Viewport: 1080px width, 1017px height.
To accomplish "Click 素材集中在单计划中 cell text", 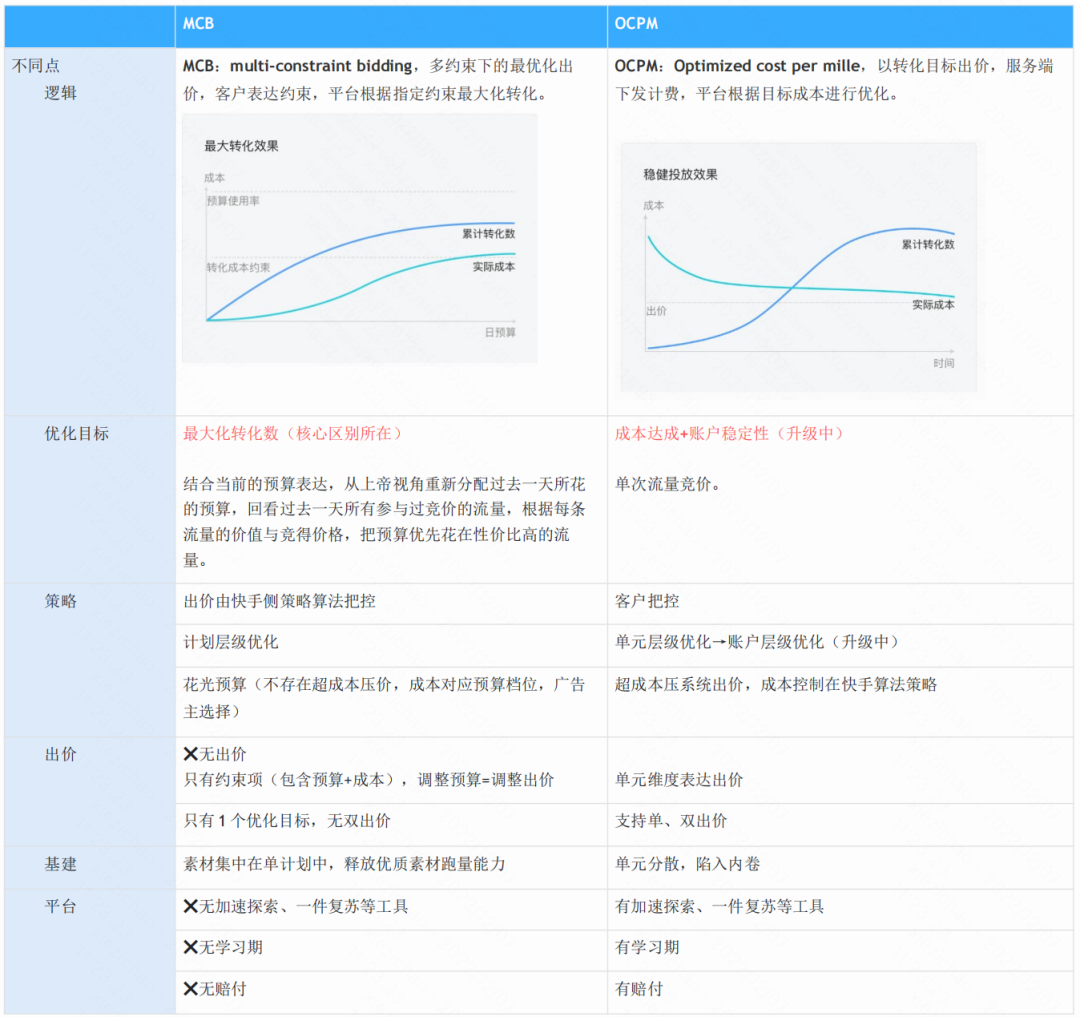I will tap(344, 864).
